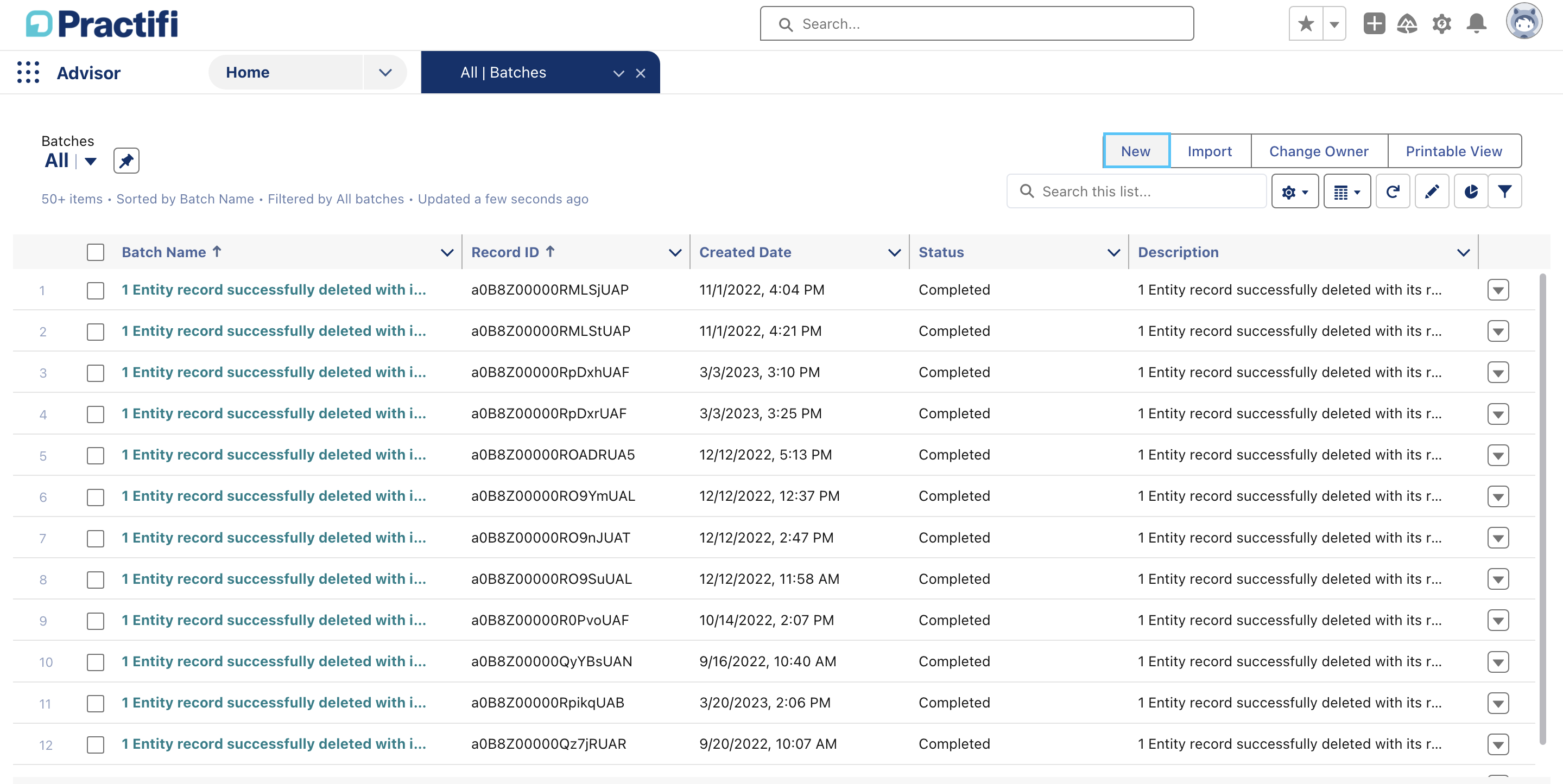Open Status column options chevron
This screenshot has height=784, width=1563.
(x=1113, y=252)
